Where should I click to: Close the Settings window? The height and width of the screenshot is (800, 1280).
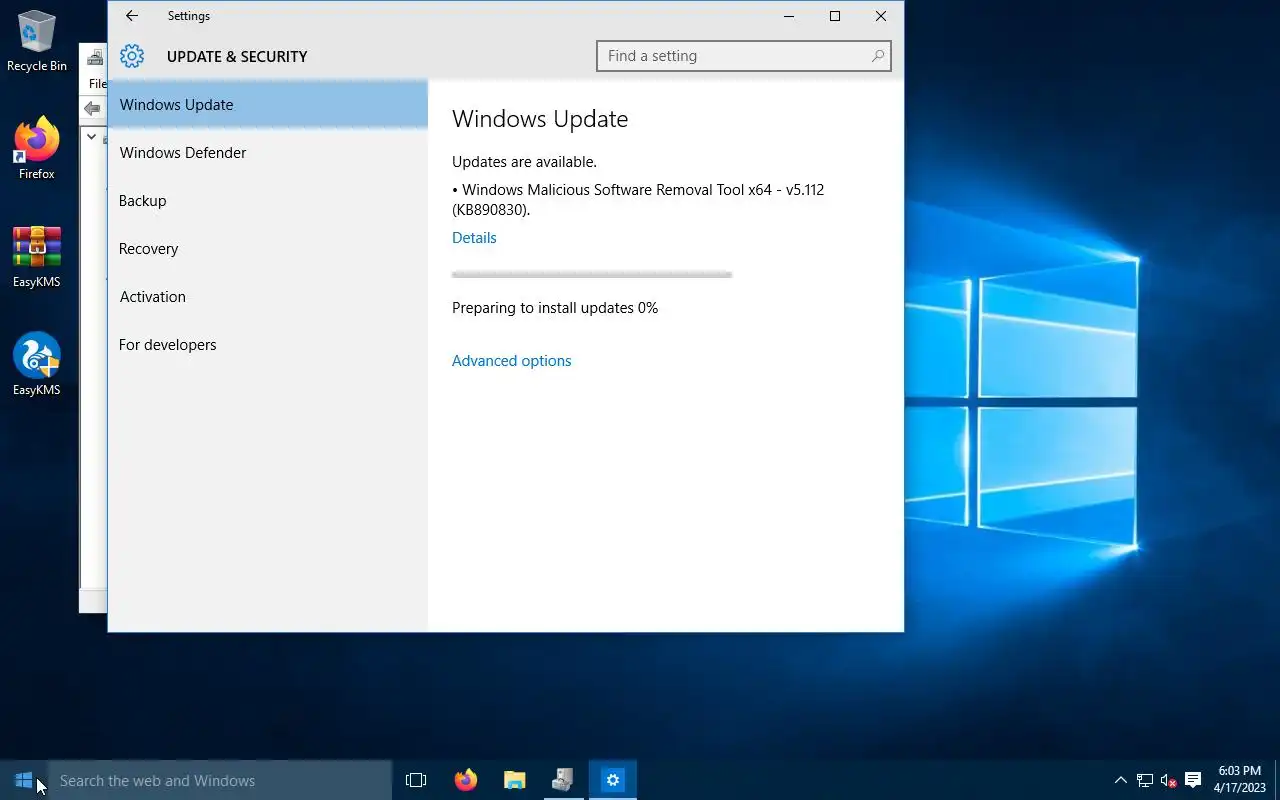tap(881, 16)
